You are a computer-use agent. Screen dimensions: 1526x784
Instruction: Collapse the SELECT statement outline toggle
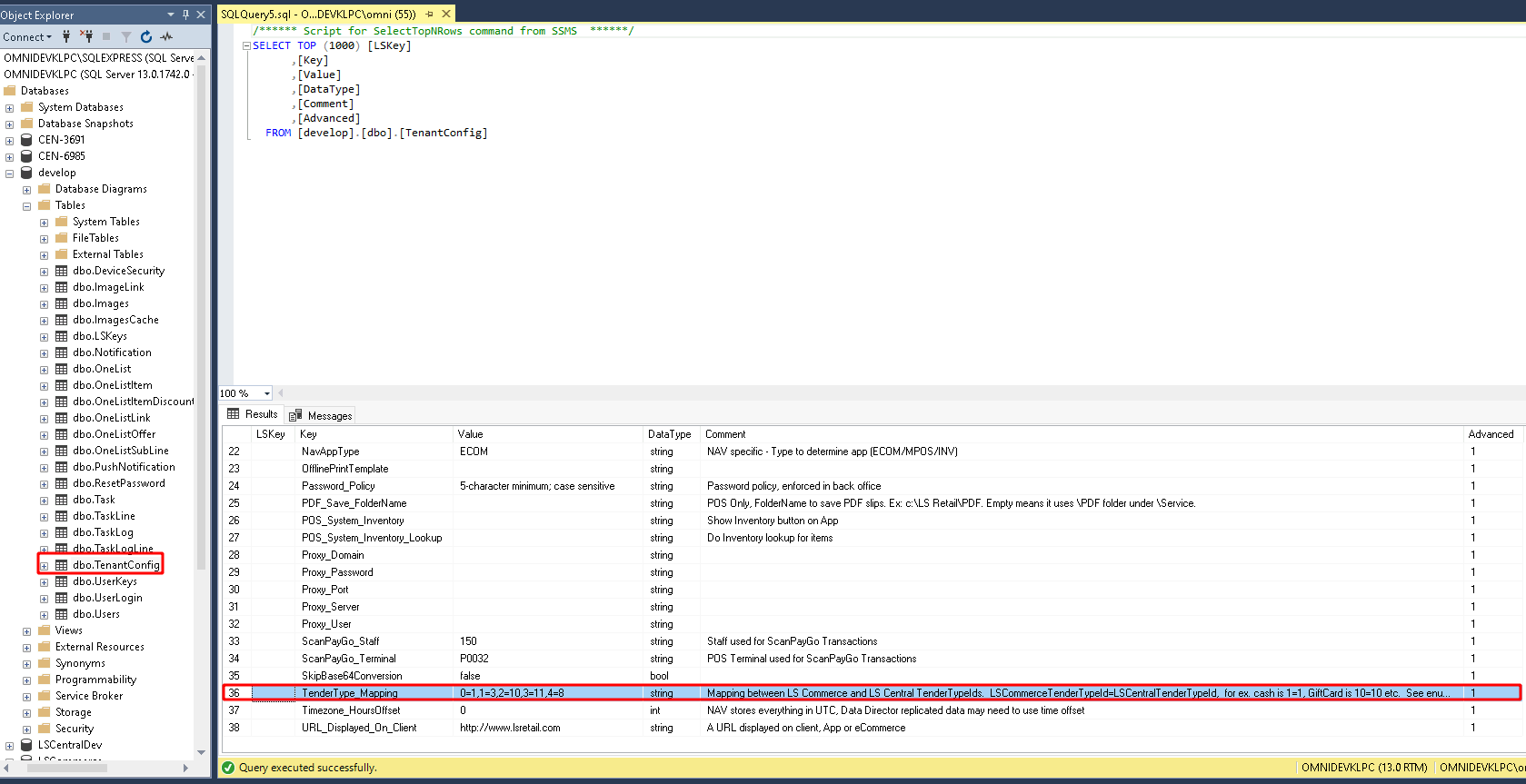(x=246, y=45)
